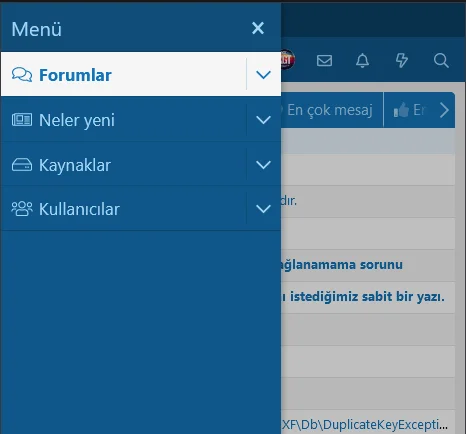Click the user avatar in header
The width and height of the screenshot is (466, 434).
[x=287, y=60]
